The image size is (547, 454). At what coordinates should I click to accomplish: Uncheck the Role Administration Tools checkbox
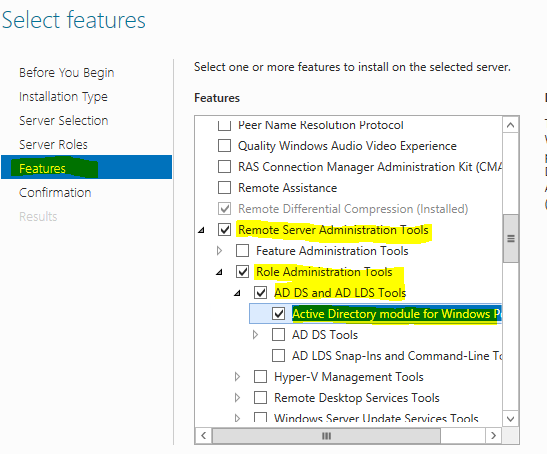242,271
